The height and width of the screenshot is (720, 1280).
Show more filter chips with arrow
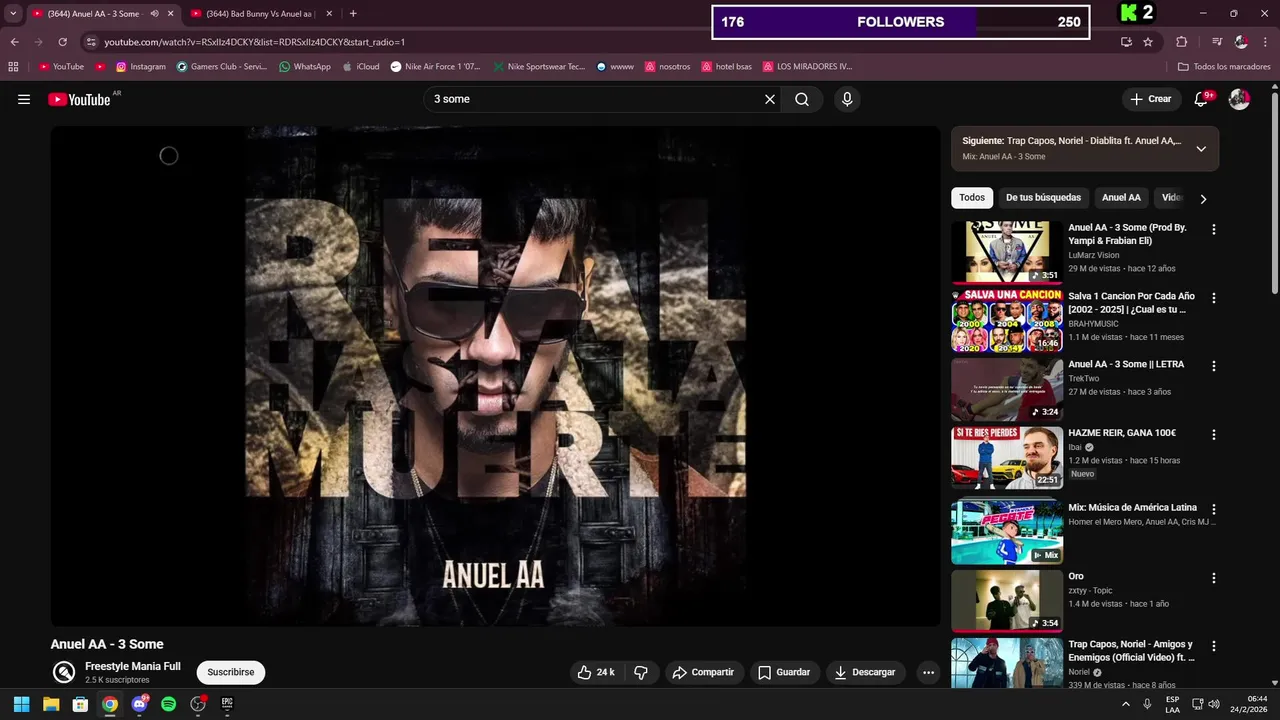click(1203, 198)
